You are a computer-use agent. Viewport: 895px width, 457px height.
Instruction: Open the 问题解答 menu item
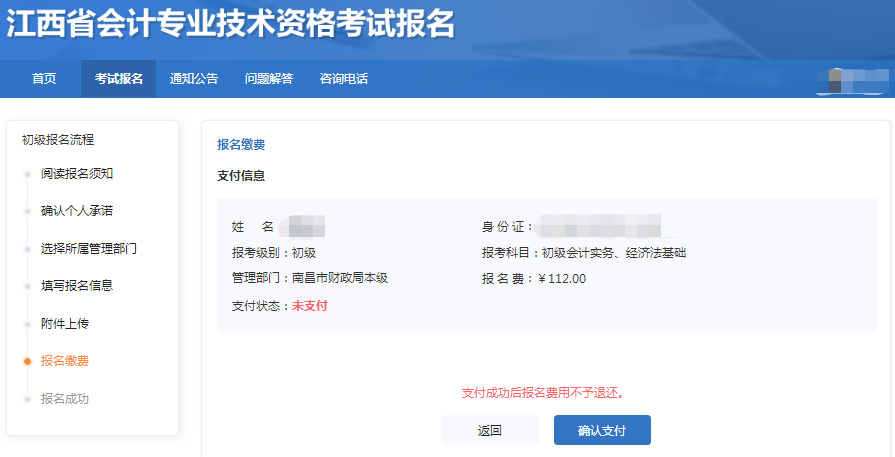click(269, 79)
